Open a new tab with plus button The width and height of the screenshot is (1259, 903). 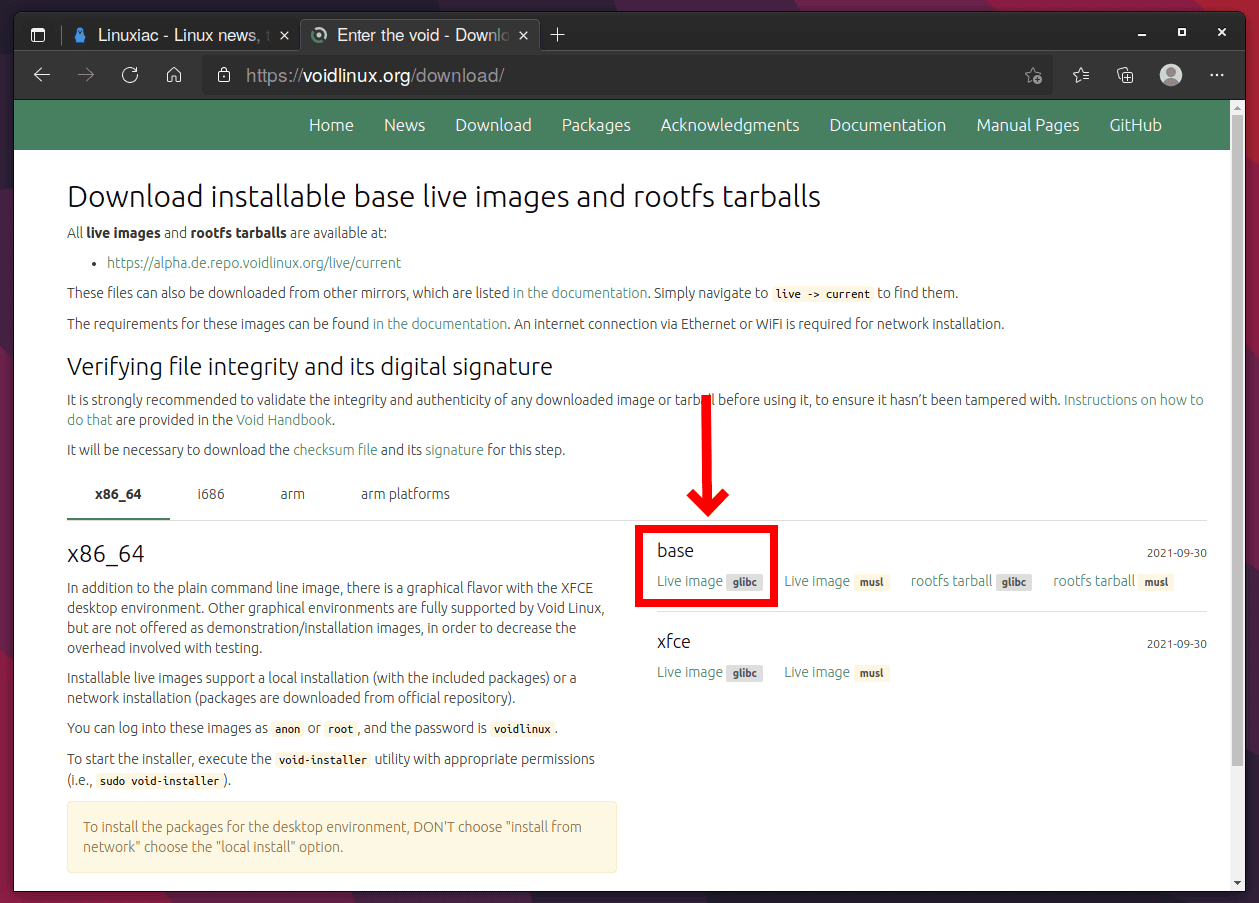coord(558,35)
